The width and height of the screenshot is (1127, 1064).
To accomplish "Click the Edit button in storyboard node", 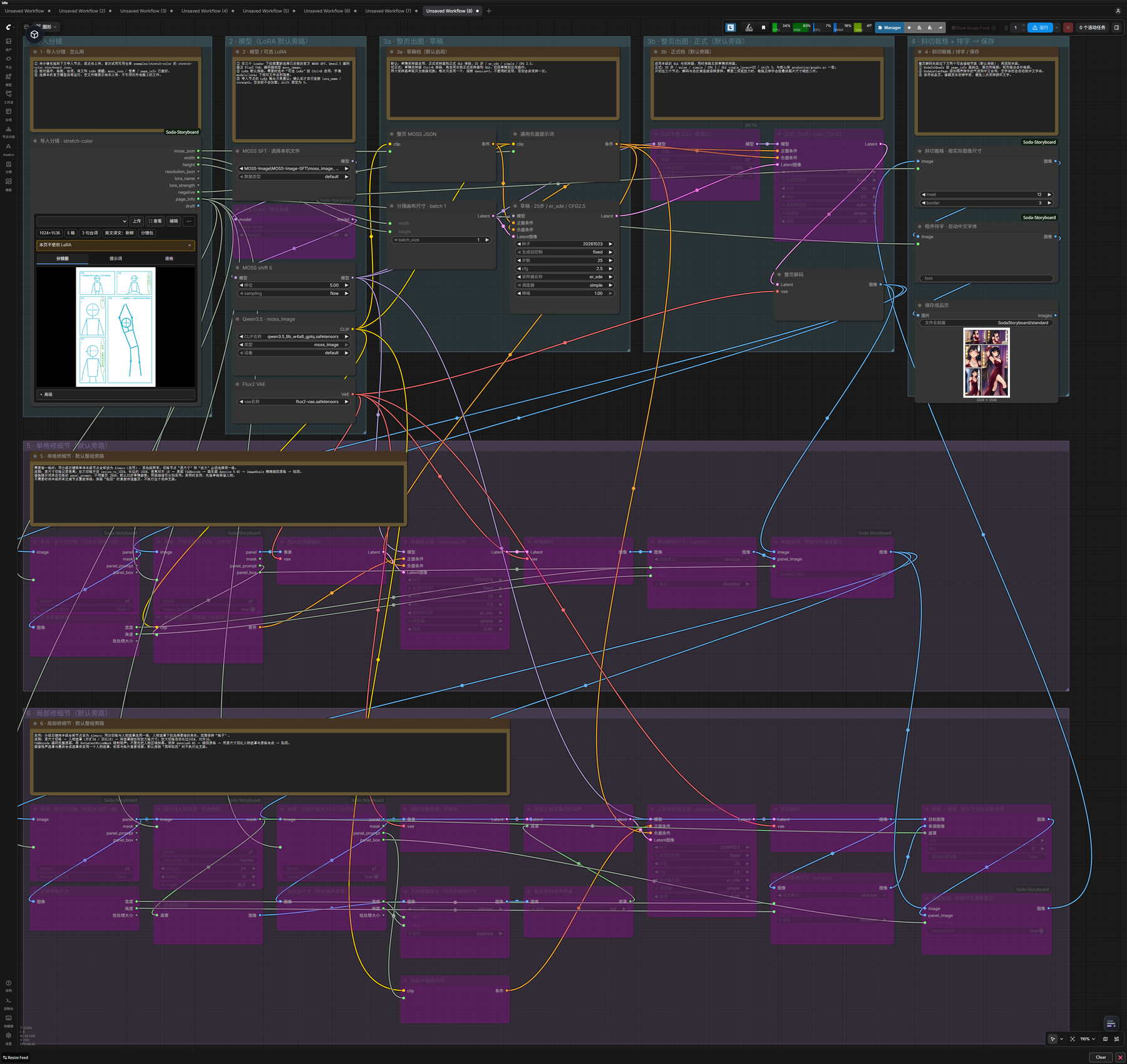I will tap(174, 221).
